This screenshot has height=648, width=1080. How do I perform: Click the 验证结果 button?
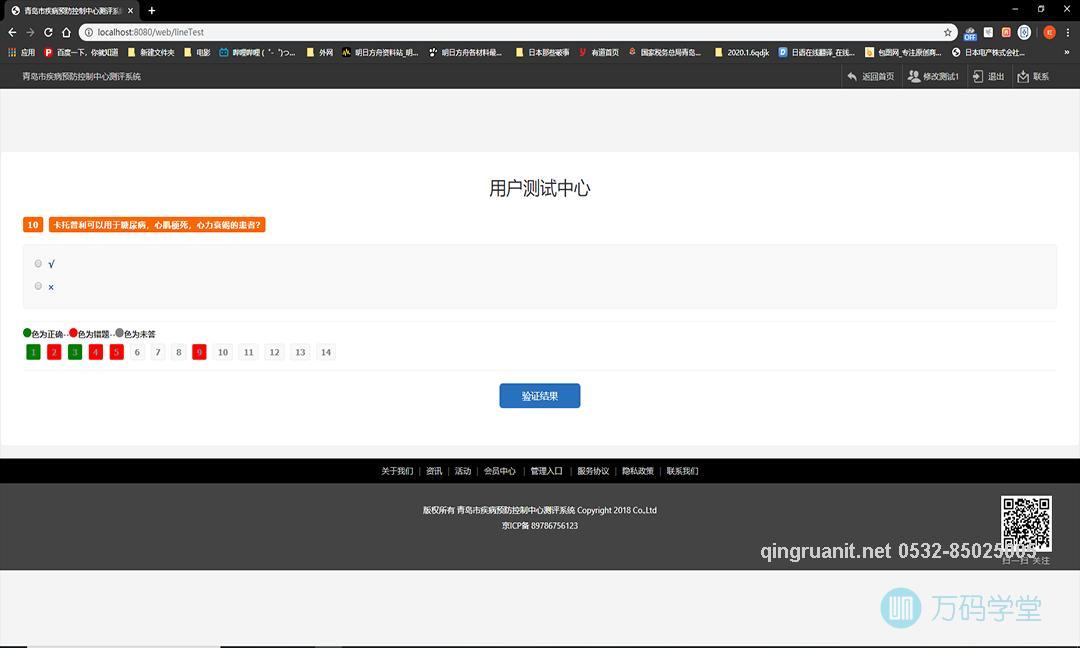pos(539,395)
